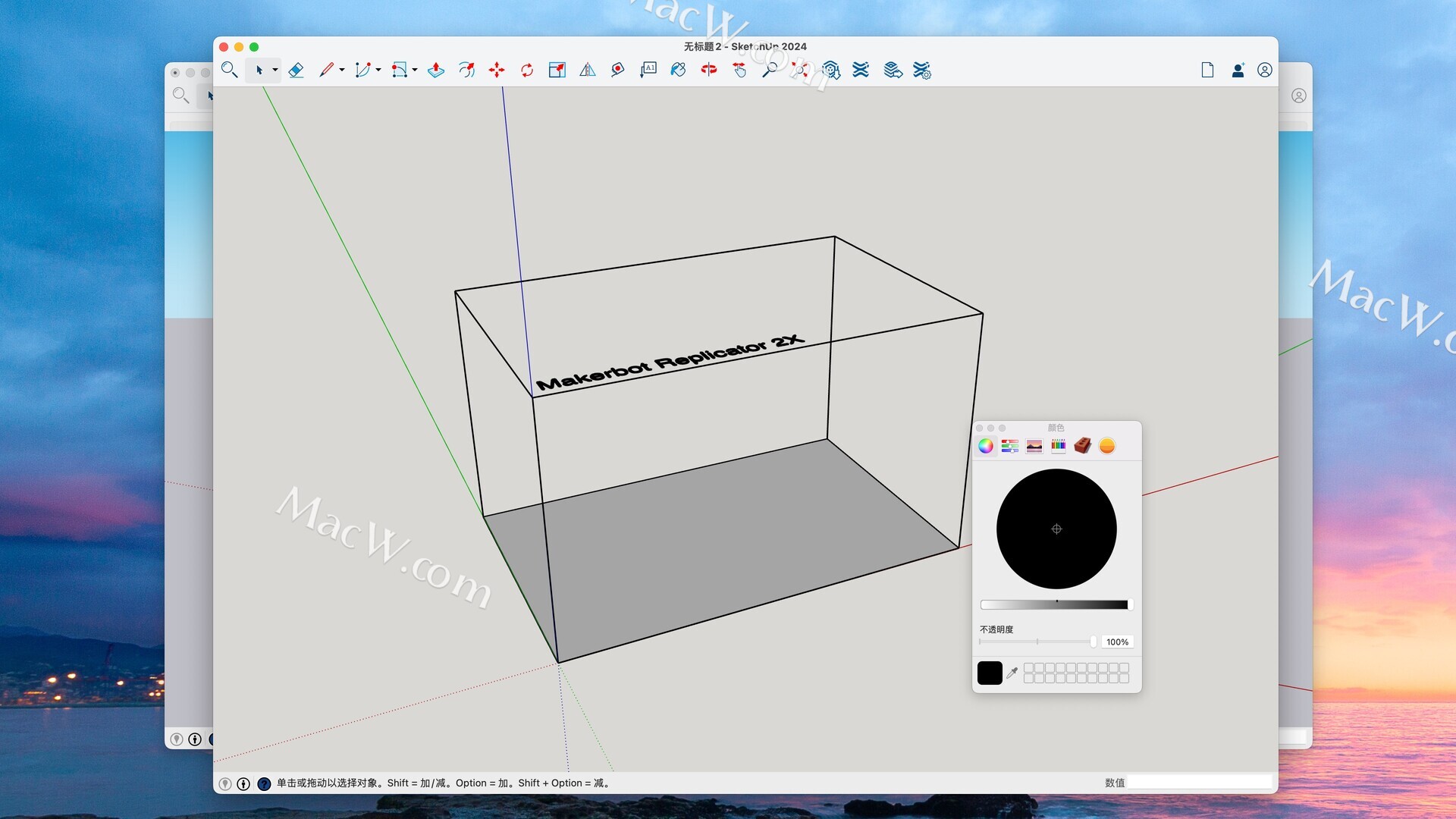Switch to the image palettes picker tab
The height and width of the screenshot is (819, 1456).
click(x=1034, y=446)
